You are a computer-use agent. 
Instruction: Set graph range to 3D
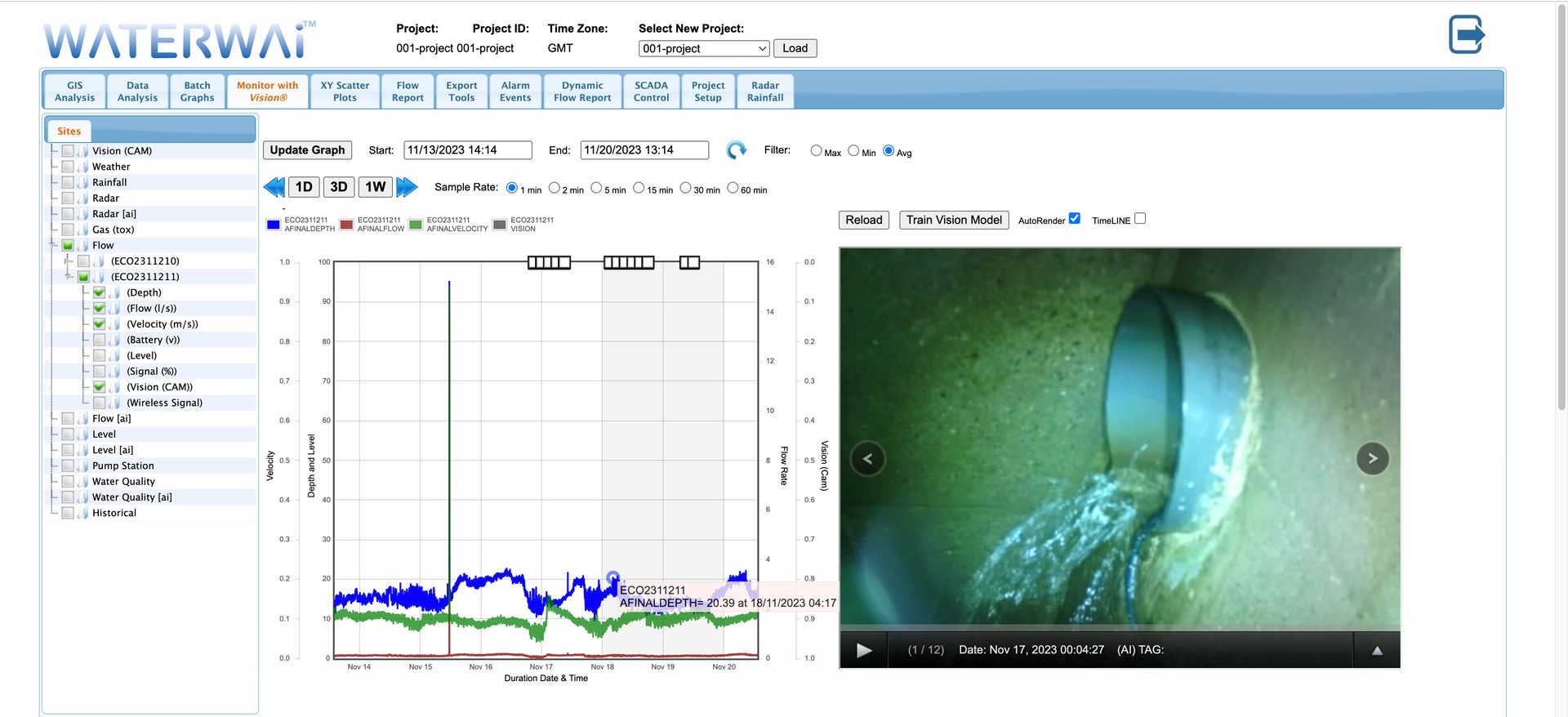pyautogui.click(x=339, y=187)
